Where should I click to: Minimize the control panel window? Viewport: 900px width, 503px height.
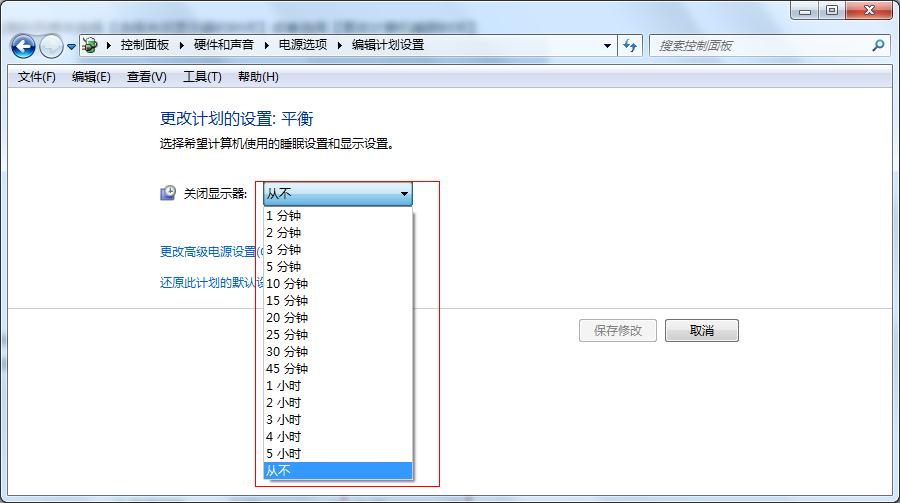(x=805, y=10)
